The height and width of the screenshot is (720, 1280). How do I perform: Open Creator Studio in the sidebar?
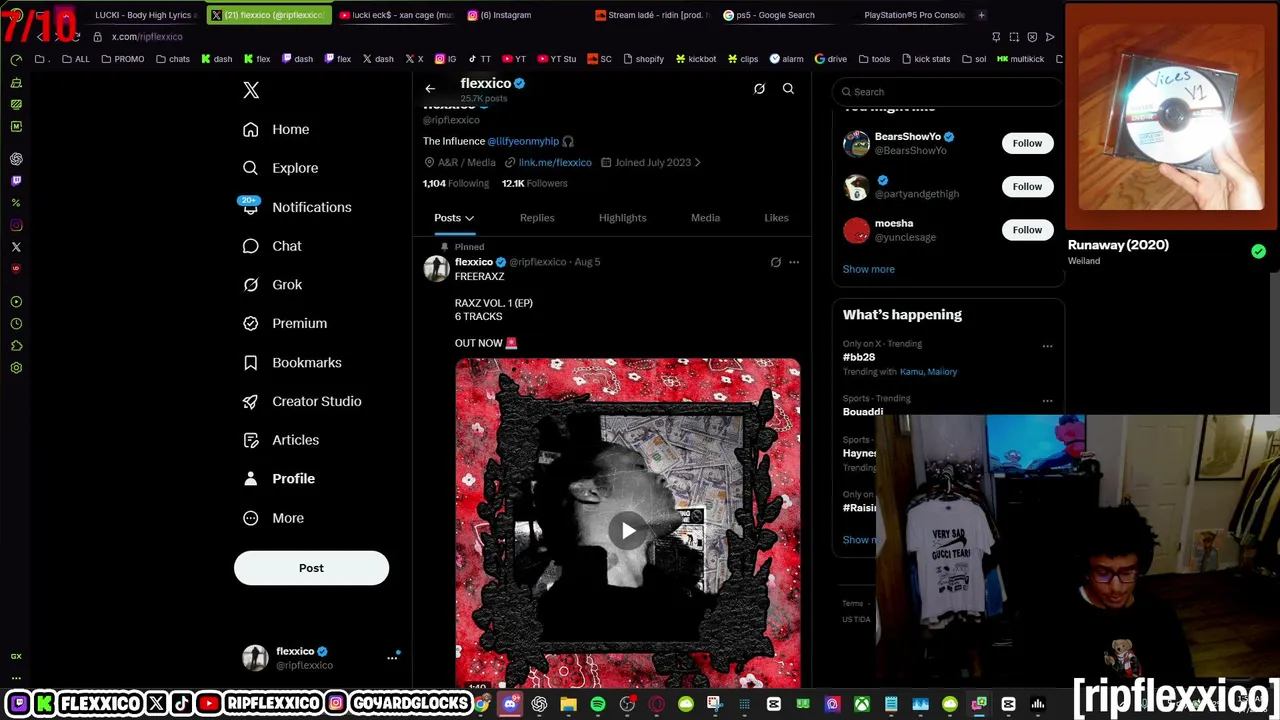coord(302,401)
